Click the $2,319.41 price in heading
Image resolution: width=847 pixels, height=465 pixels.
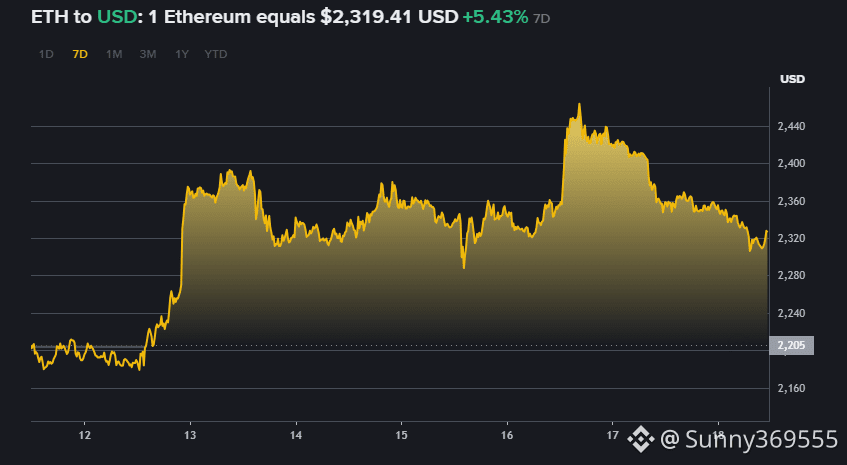pos(367,17)
